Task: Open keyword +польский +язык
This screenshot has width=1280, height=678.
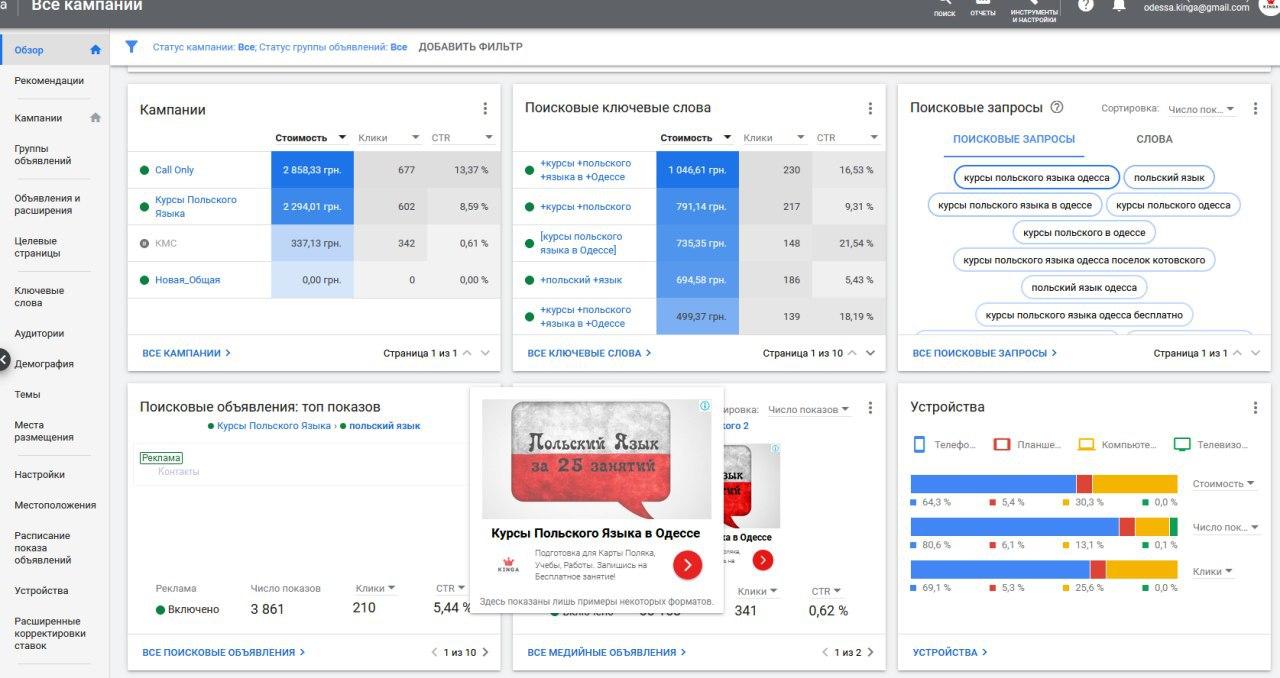Action: click(x=581, y=280)
